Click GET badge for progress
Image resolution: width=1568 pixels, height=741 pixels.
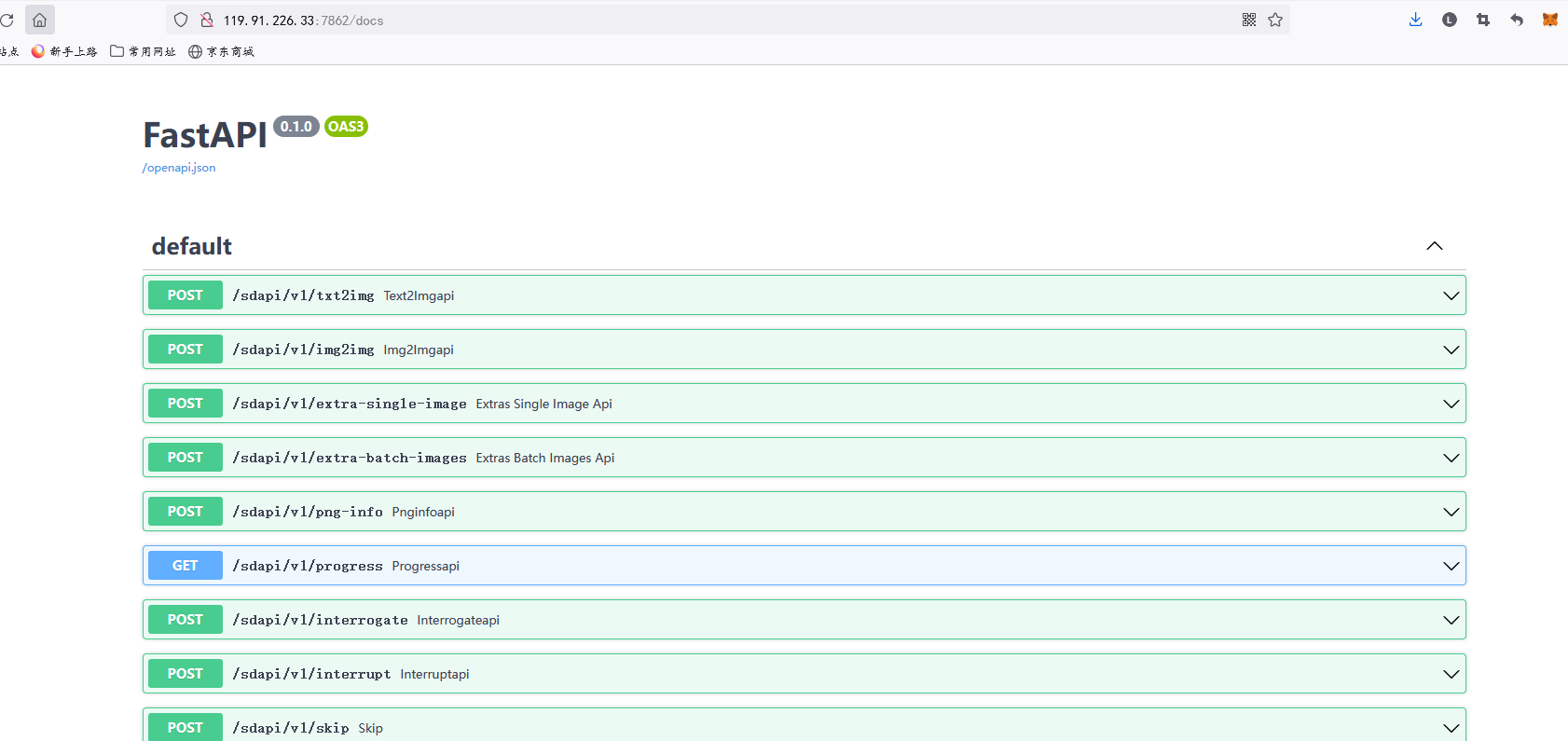coord(186,566)
